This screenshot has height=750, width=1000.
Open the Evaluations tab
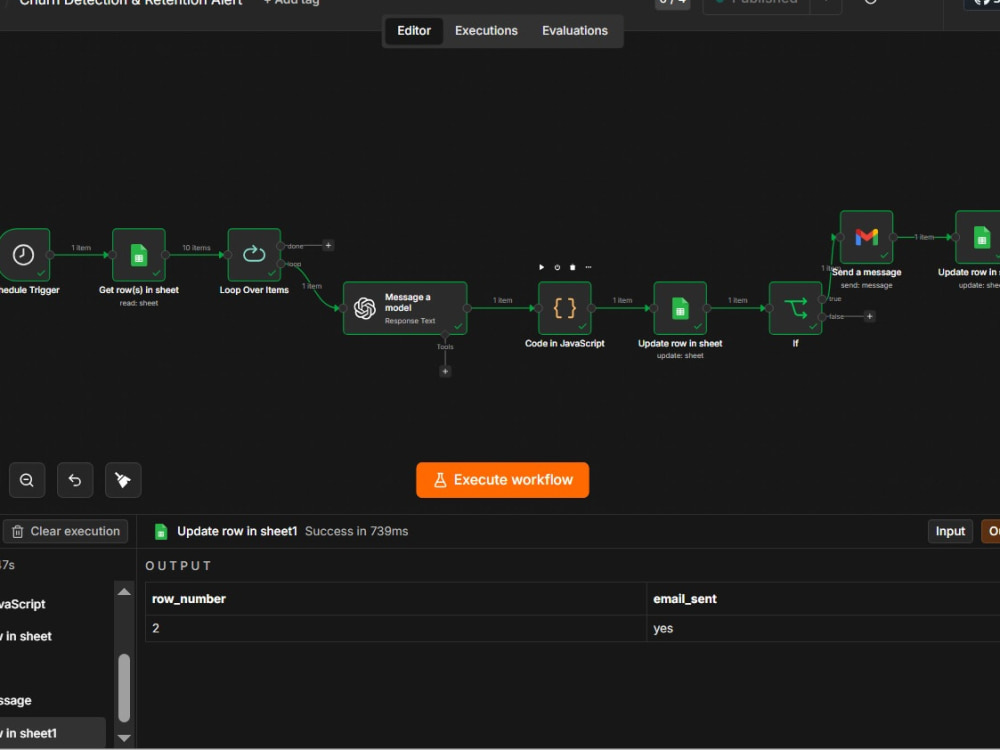pyautogui.click(x=575, y=31)
